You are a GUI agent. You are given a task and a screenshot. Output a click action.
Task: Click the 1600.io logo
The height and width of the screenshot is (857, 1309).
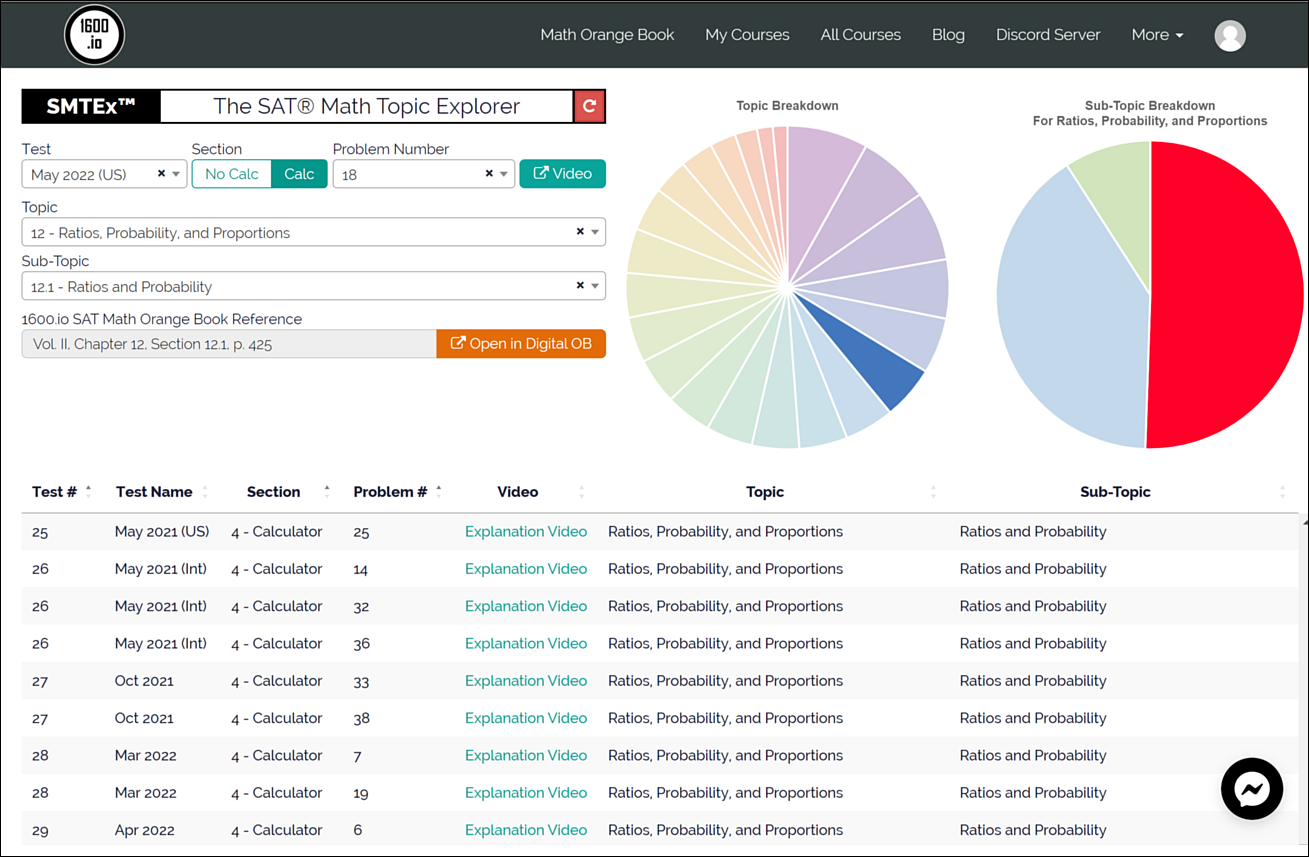point(94,35)
